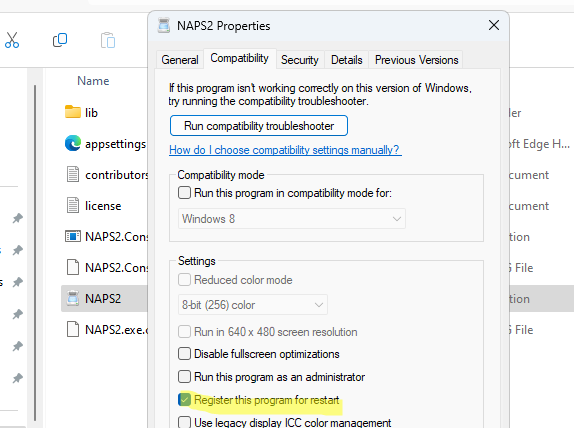Click the Copy icon in Explorer toolbar
Screen dimensions: 574x428
tap(60, 40)
